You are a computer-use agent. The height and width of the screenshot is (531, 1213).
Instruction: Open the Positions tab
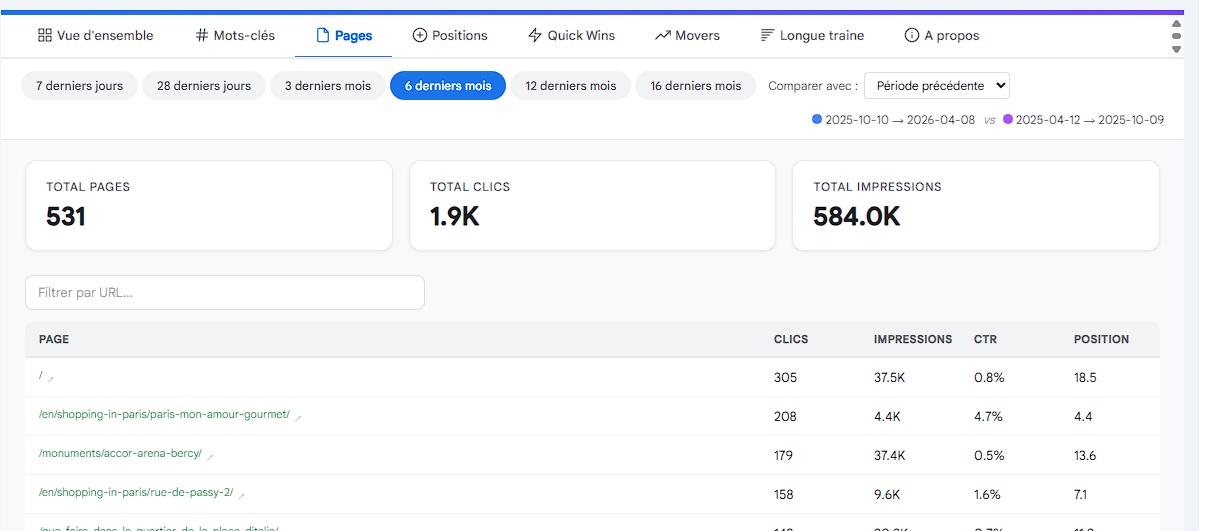[450, 35]
